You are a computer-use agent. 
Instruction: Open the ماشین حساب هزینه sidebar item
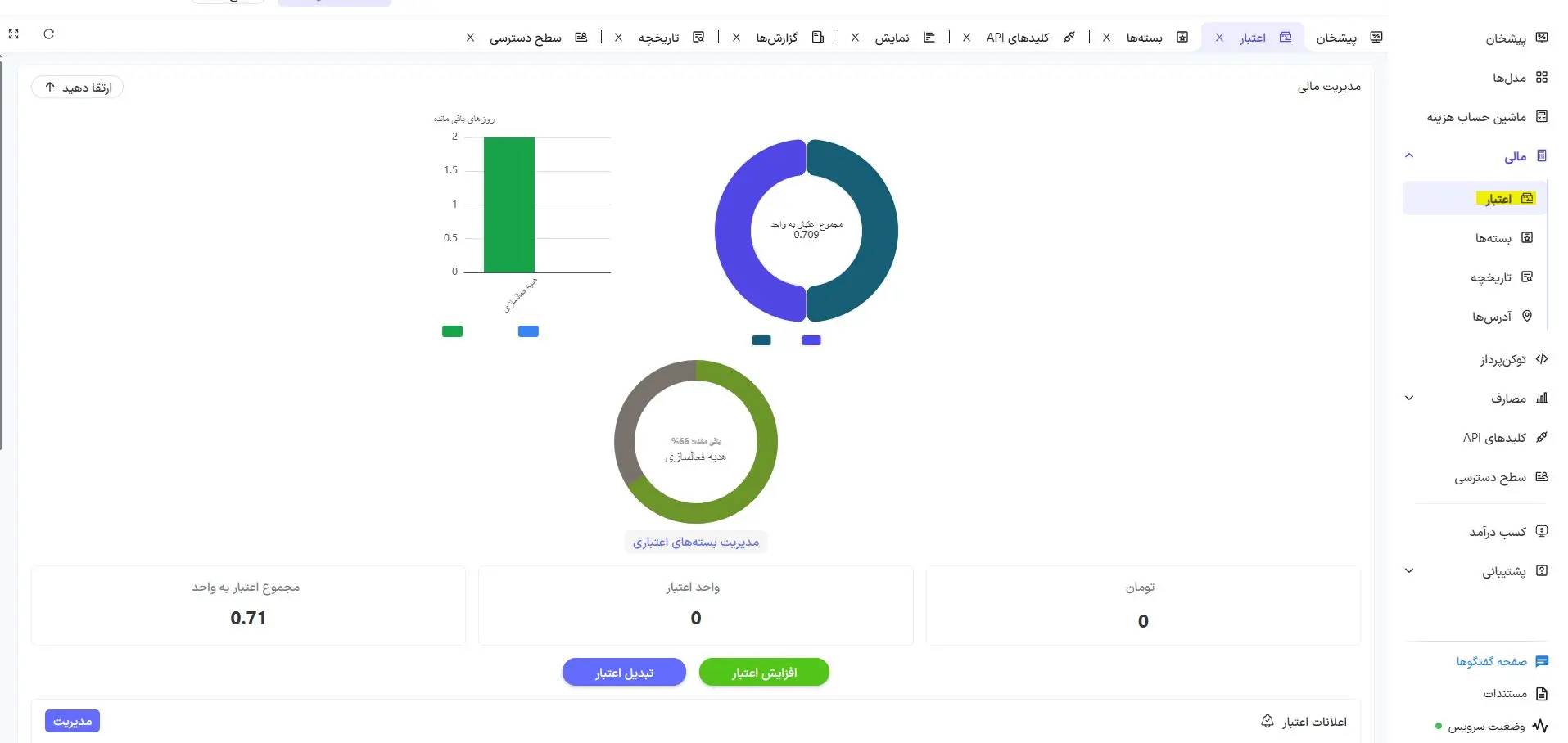(1487, 117)
